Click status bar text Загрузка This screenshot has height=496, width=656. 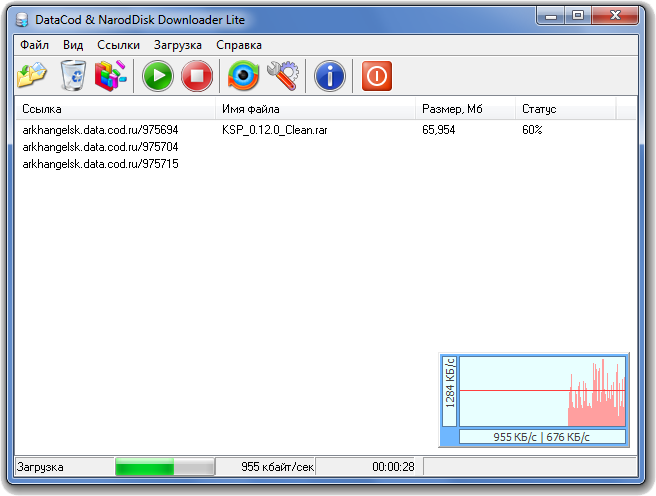[x=40, y=467]
